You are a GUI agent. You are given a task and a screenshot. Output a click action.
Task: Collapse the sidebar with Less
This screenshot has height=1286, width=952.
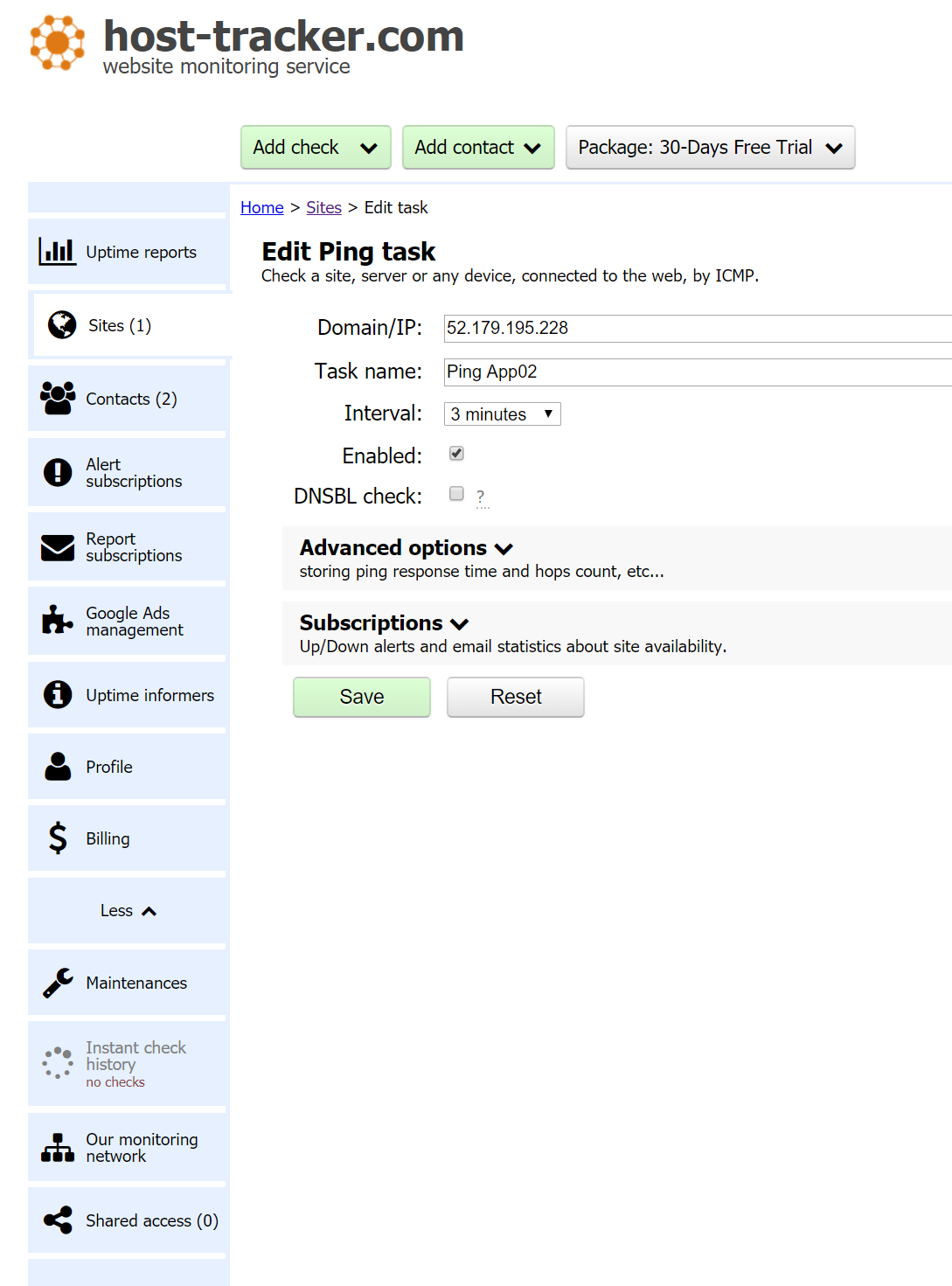click(x=129, y=911)
